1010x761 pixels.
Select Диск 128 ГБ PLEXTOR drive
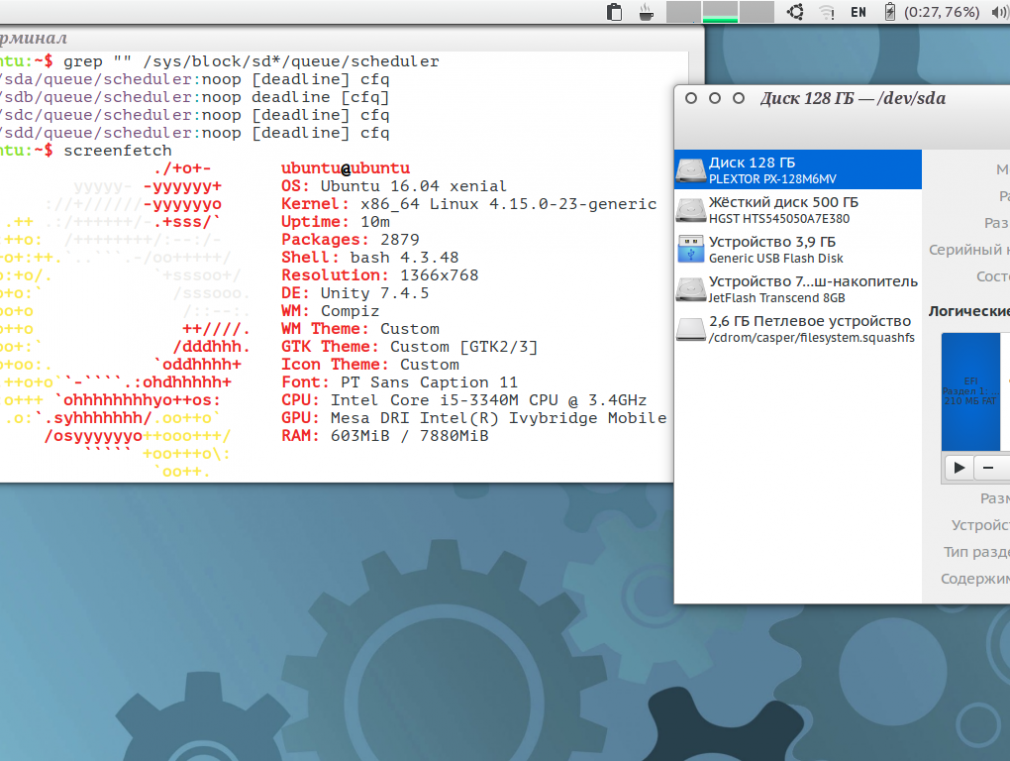798,170
